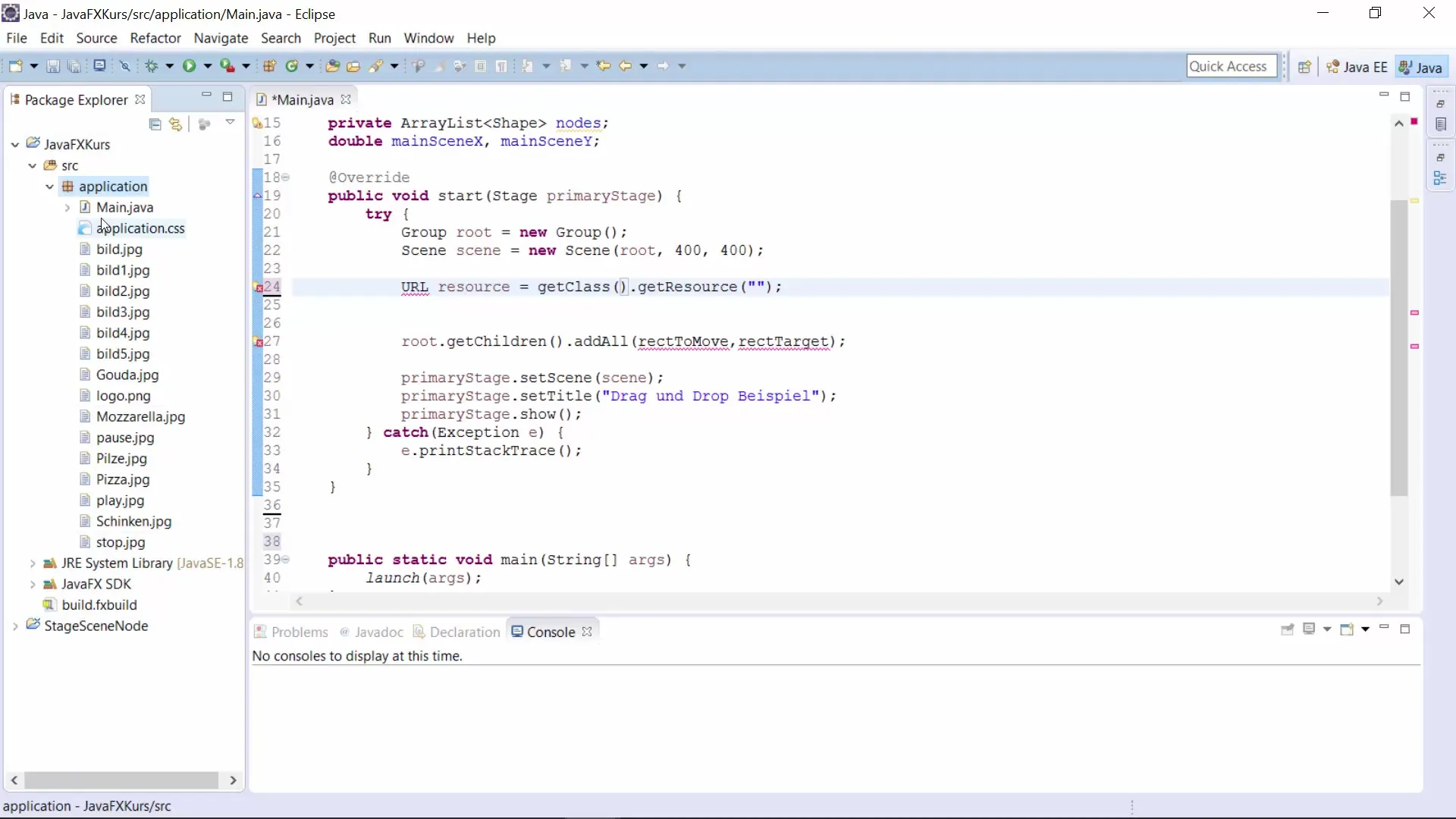Click the Open Perspective icon

pyautogui.click(x=1304, y=67)
